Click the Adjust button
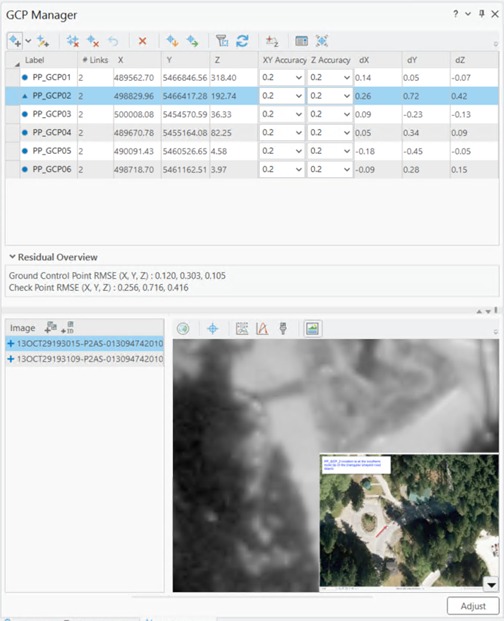Image resolution: width=504 pixels, height=621 pixels. (x=473, y=606)
